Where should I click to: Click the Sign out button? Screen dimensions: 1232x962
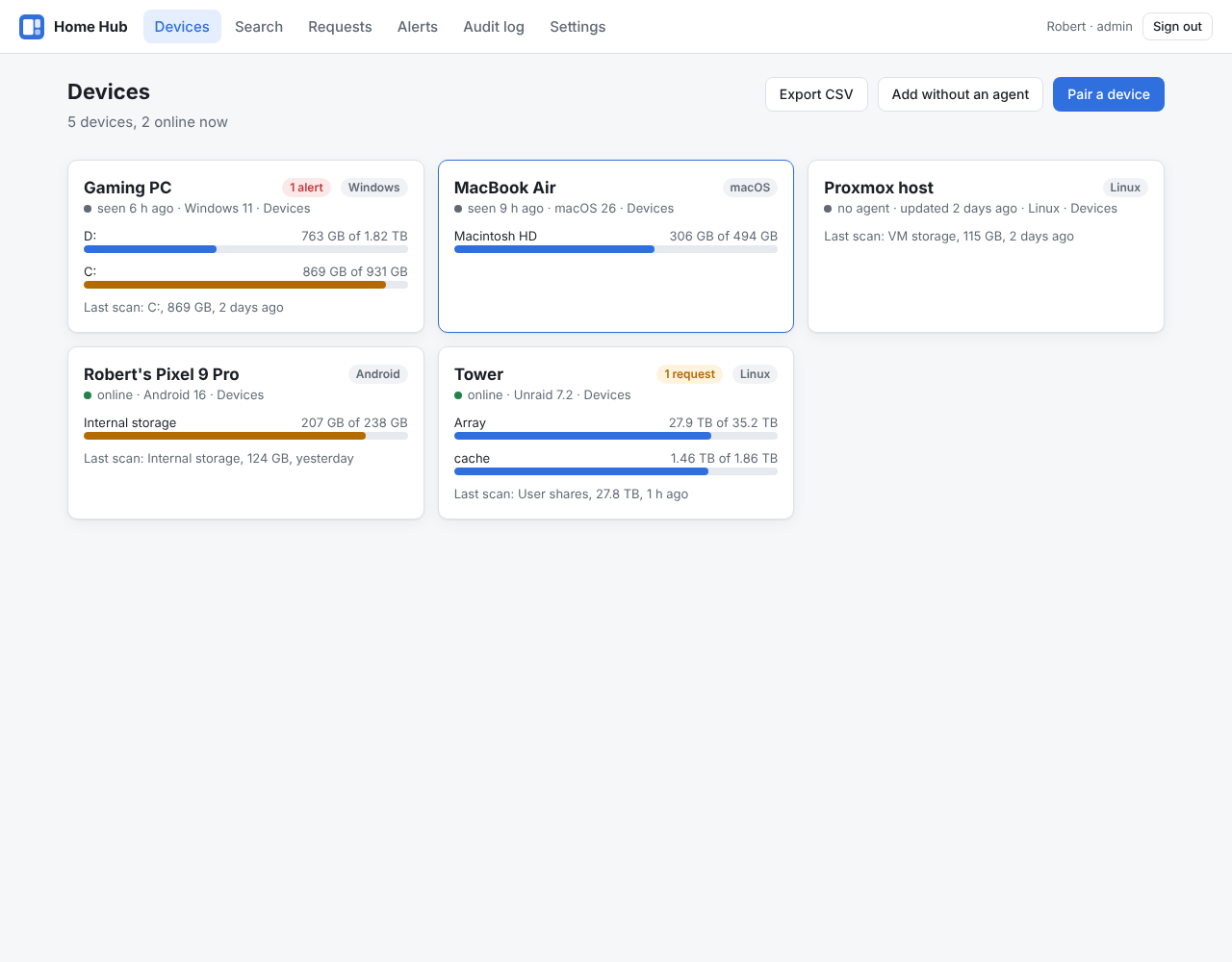click(x=1177, y=27)
